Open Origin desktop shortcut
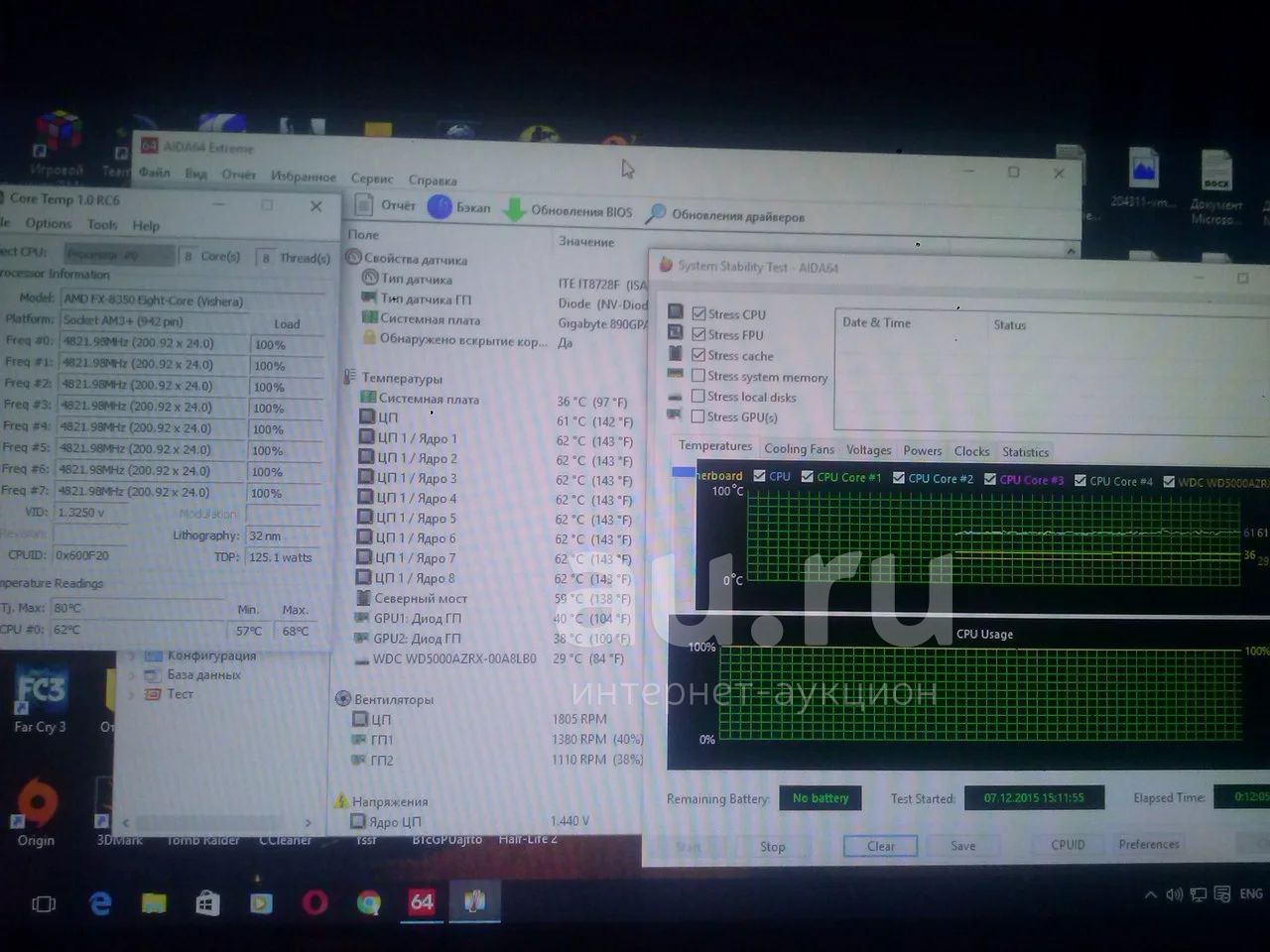 [36, 811]
